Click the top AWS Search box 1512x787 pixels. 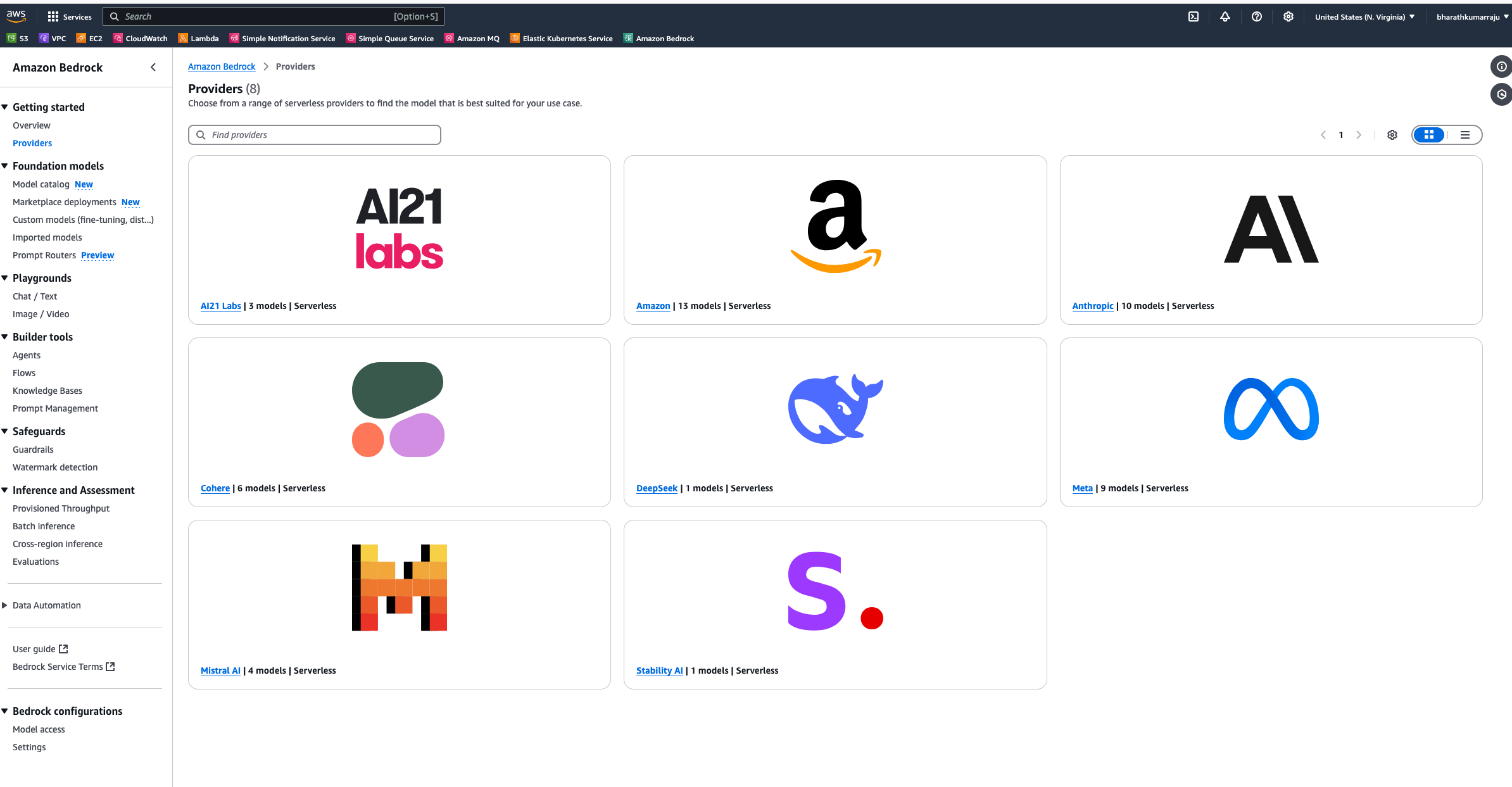tap(274, 16)
